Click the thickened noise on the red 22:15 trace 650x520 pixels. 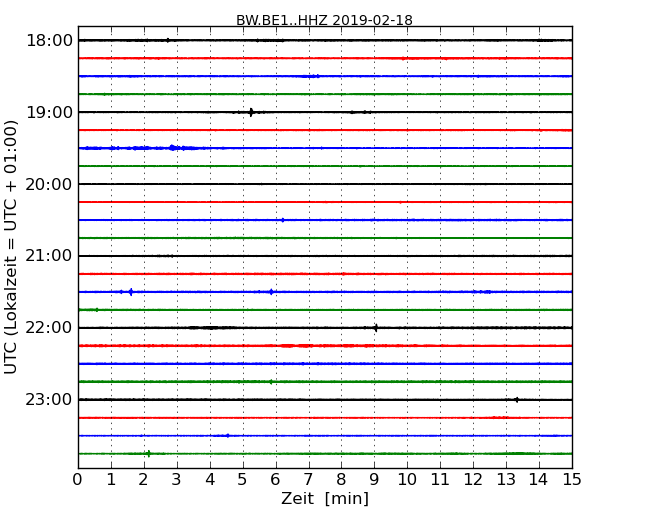click(x=296, y=345)
